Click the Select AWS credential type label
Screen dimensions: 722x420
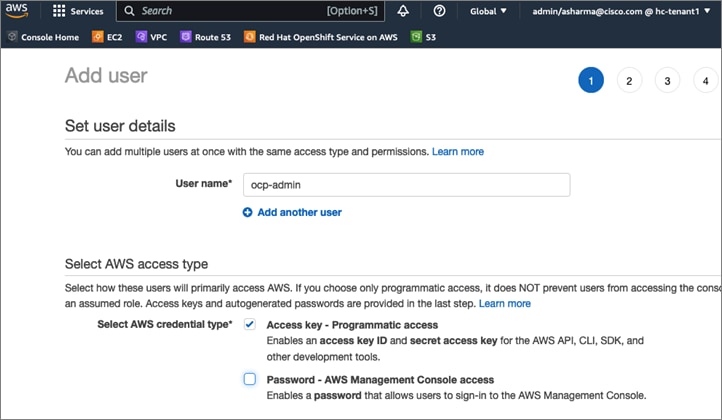point(165,324)
